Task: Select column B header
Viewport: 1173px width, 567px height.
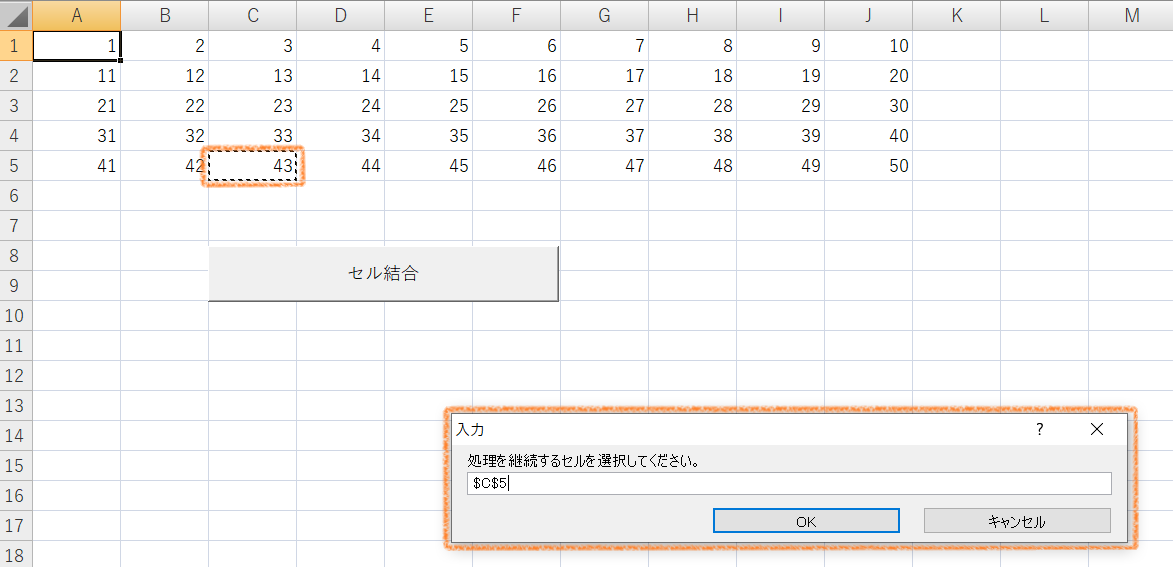Action: 165,15
